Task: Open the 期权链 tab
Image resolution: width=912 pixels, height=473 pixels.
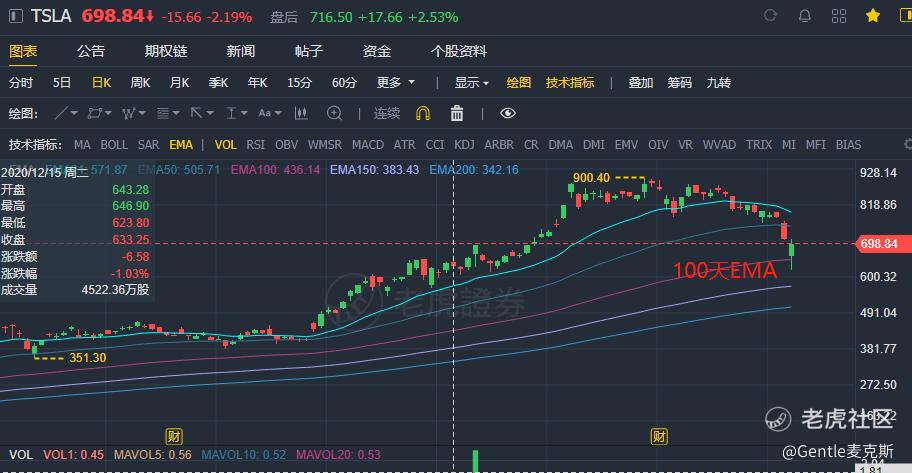Action: pos(166,51)
